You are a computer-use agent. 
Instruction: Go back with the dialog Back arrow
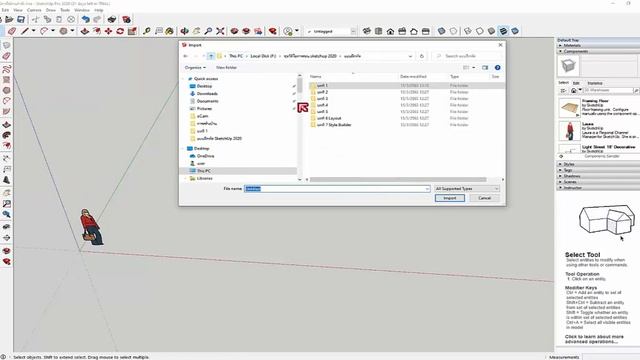tap(186, 56)
